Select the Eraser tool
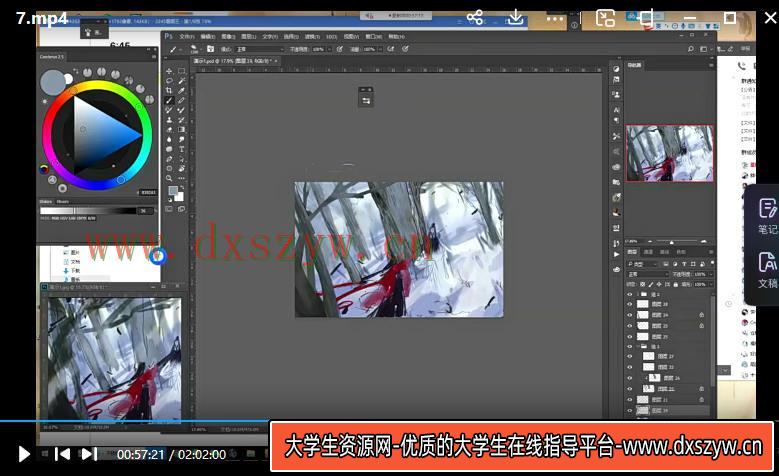779x476 pixels. click(169, 130)
